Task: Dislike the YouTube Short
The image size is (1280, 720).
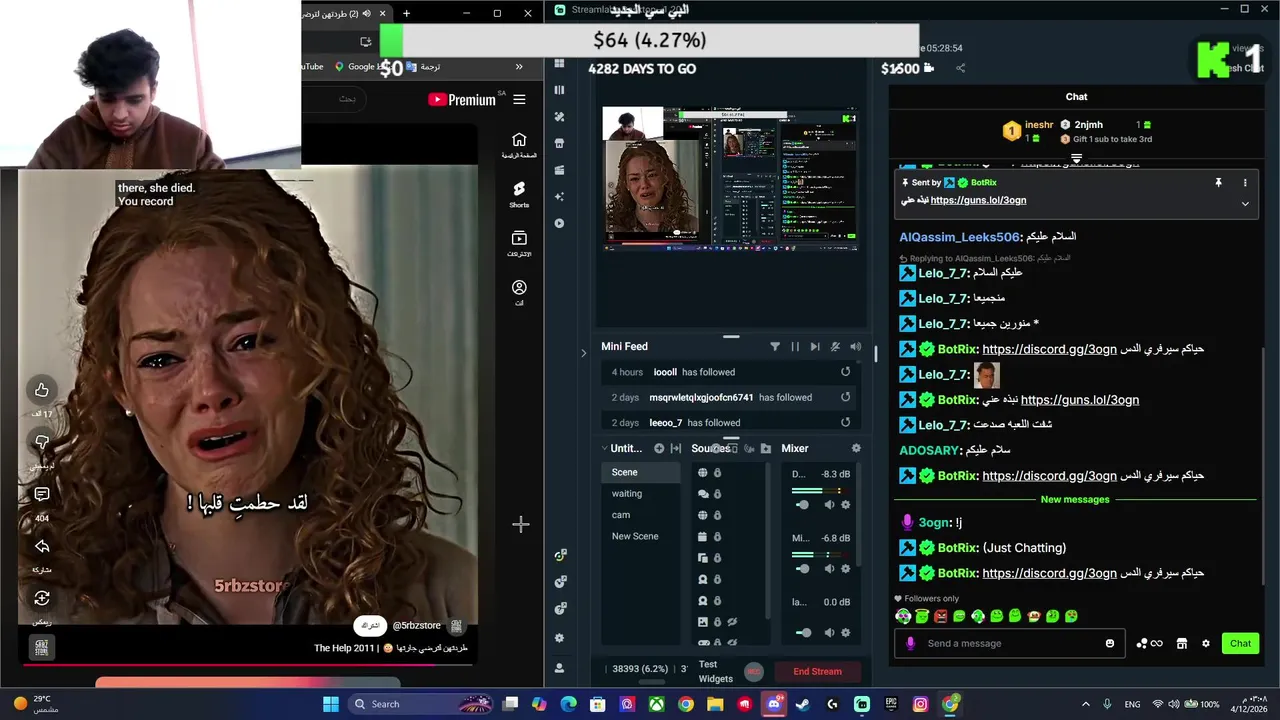Action: click(x=41, y=442)
